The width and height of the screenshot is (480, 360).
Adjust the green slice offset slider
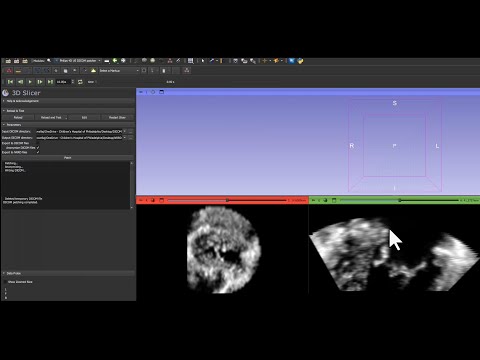click(x=399, y=200)
